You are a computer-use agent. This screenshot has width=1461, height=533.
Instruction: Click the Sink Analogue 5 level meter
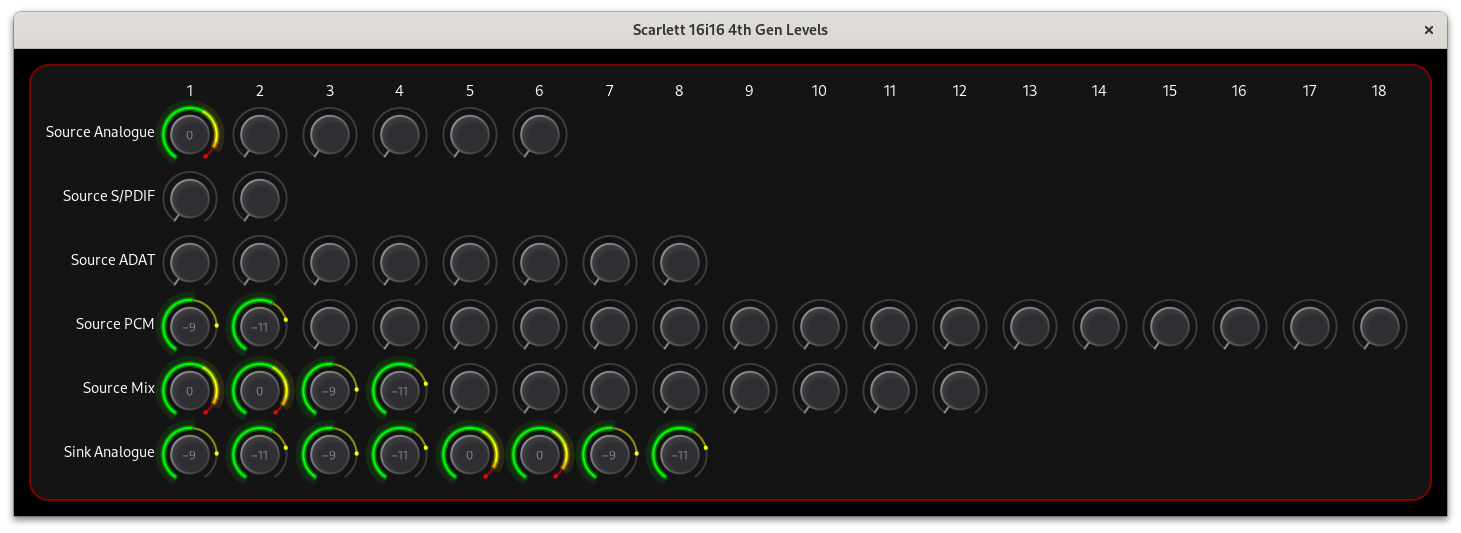click(470, 453)
